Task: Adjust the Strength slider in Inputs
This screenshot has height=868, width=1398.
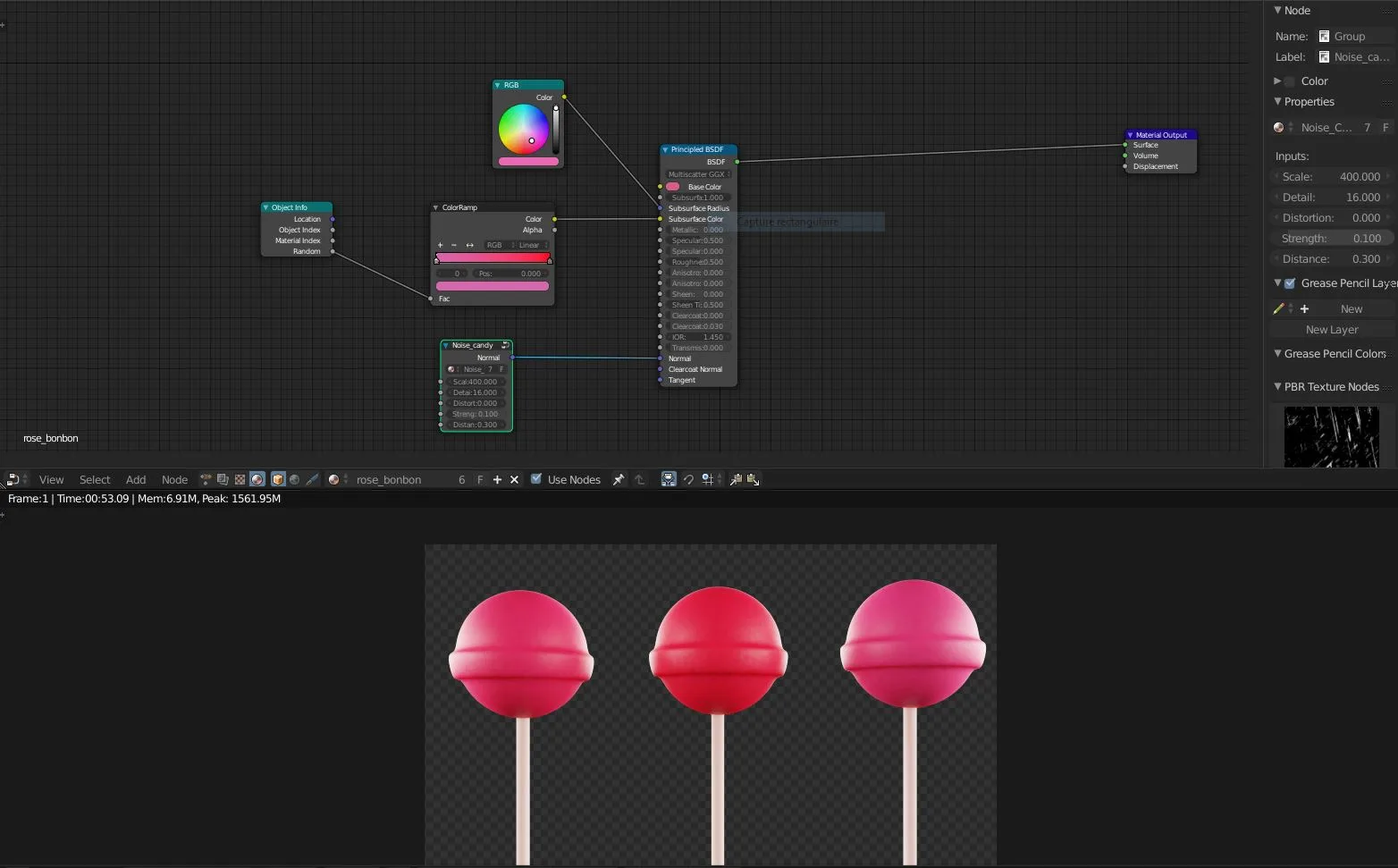Action: pos(1332,239)
